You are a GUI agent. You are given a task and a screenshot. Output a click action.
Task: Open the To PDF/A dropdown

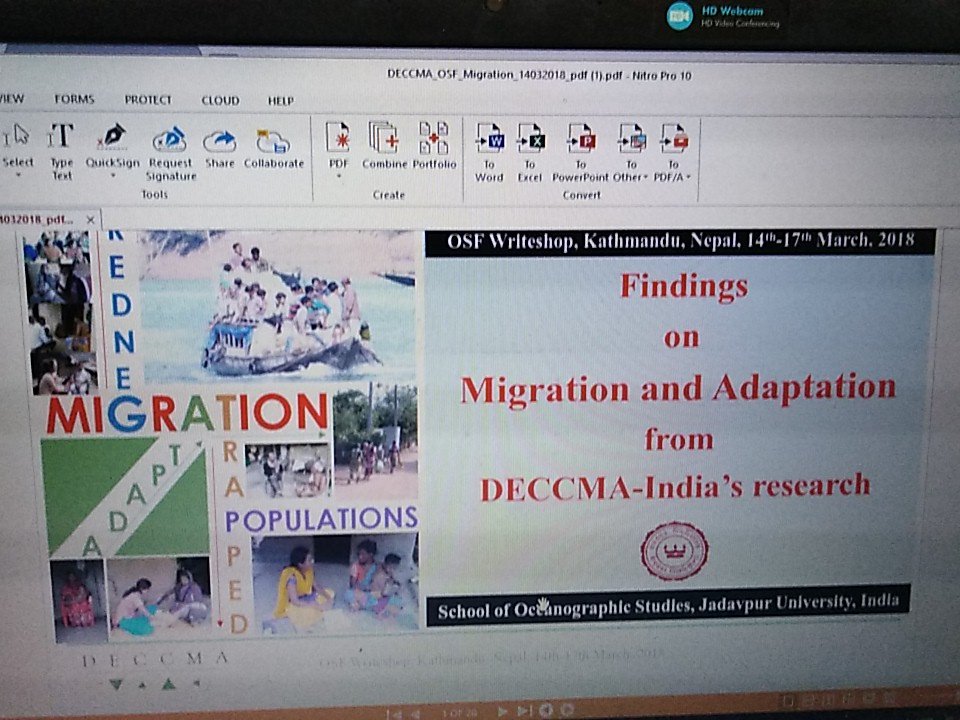pos(688,178)
